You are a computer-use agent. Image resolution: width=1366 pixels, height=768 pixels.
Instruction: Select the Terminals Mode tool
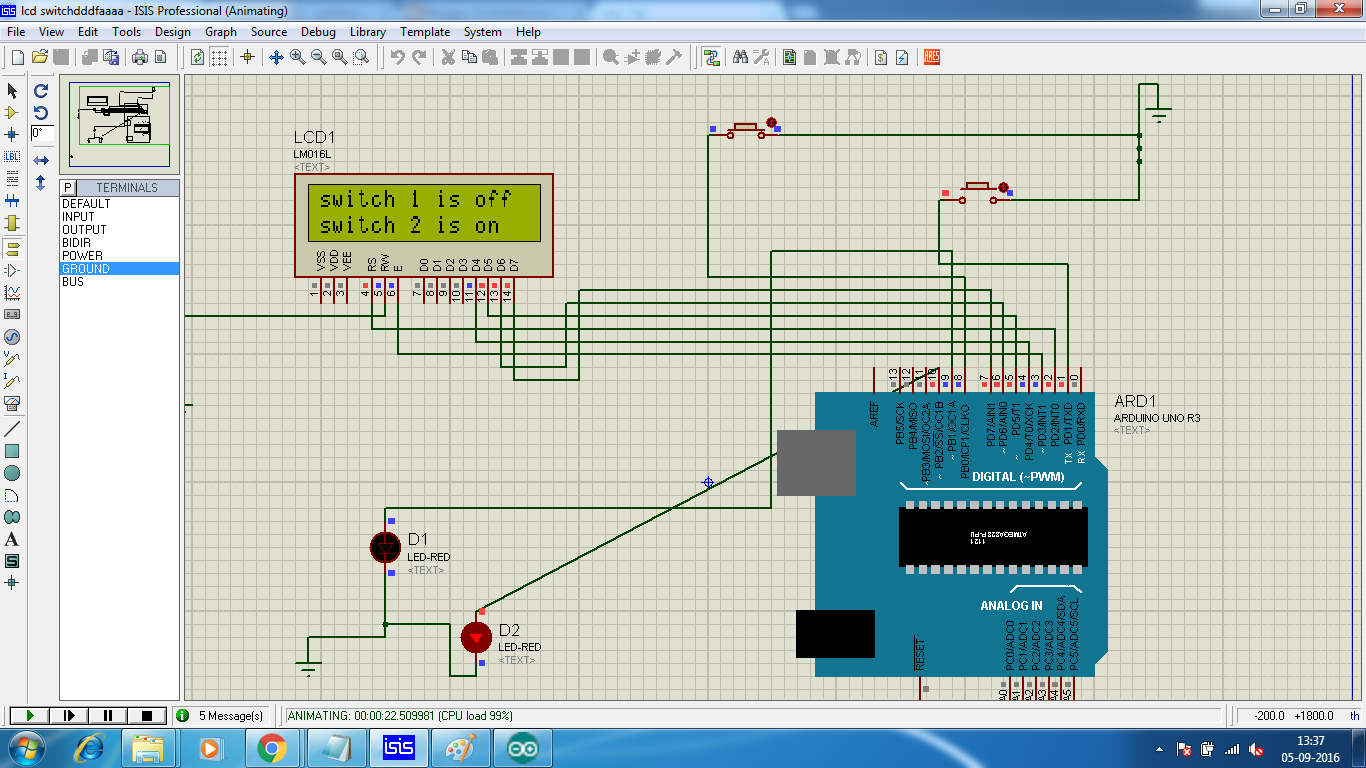pos(12,247)
